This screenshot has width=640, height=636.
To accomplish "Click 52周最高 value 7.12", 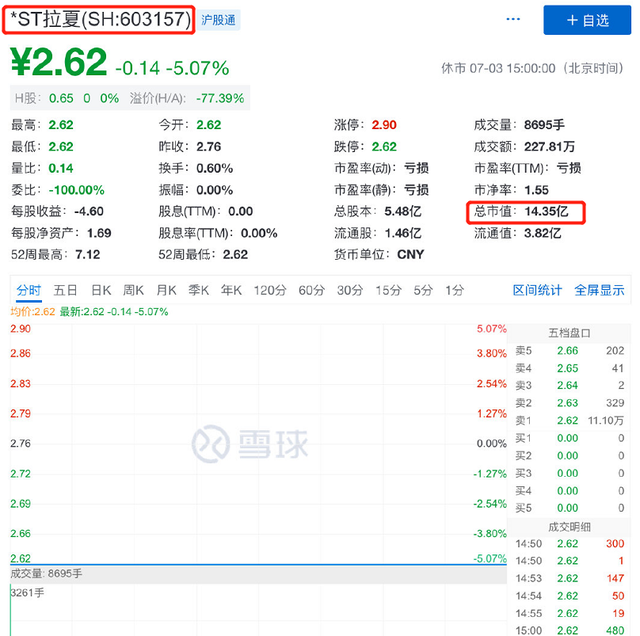I will point(87,255).
